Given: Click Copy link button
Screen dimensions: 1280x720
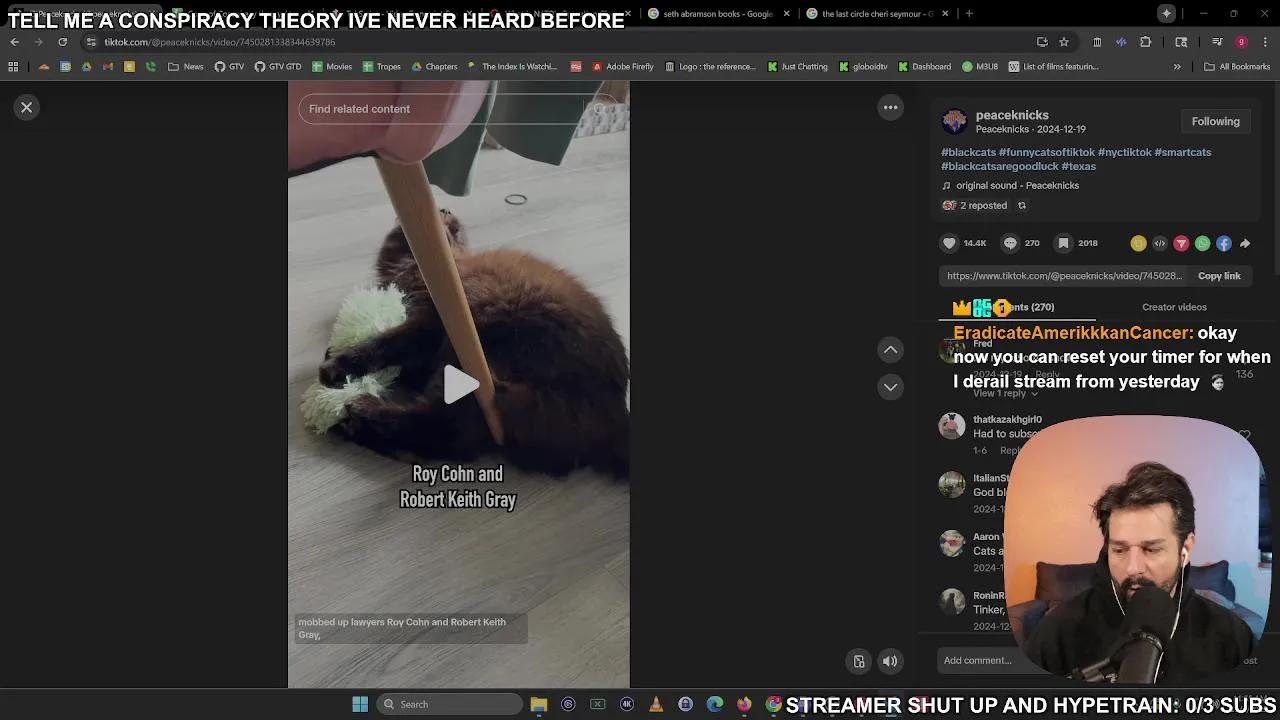Looking at the screenshot, I should 1219,276.
